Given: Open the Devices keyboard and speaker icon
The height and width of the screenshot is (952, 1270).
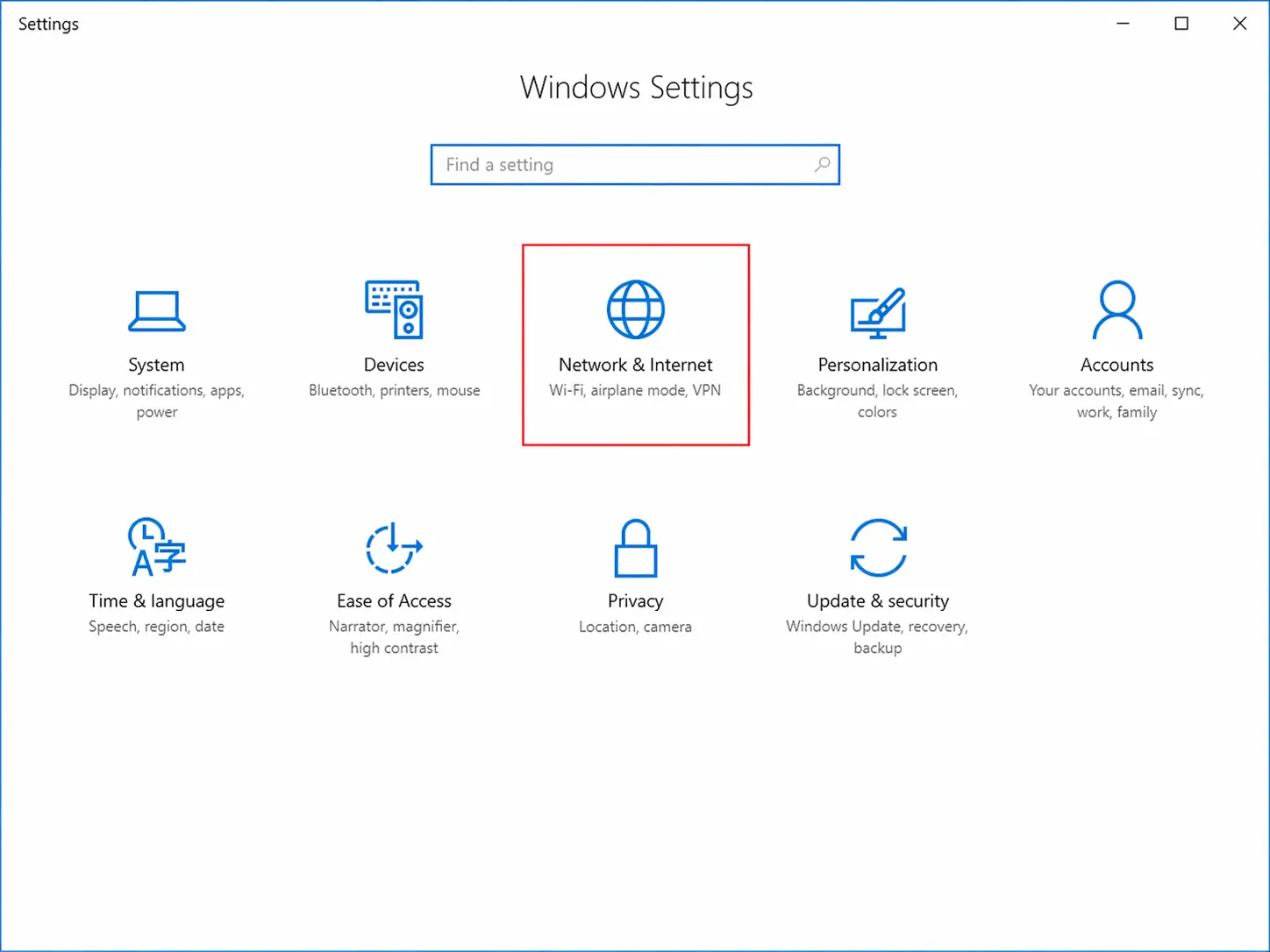Looking at the screenshot, I should click(394, 309).
